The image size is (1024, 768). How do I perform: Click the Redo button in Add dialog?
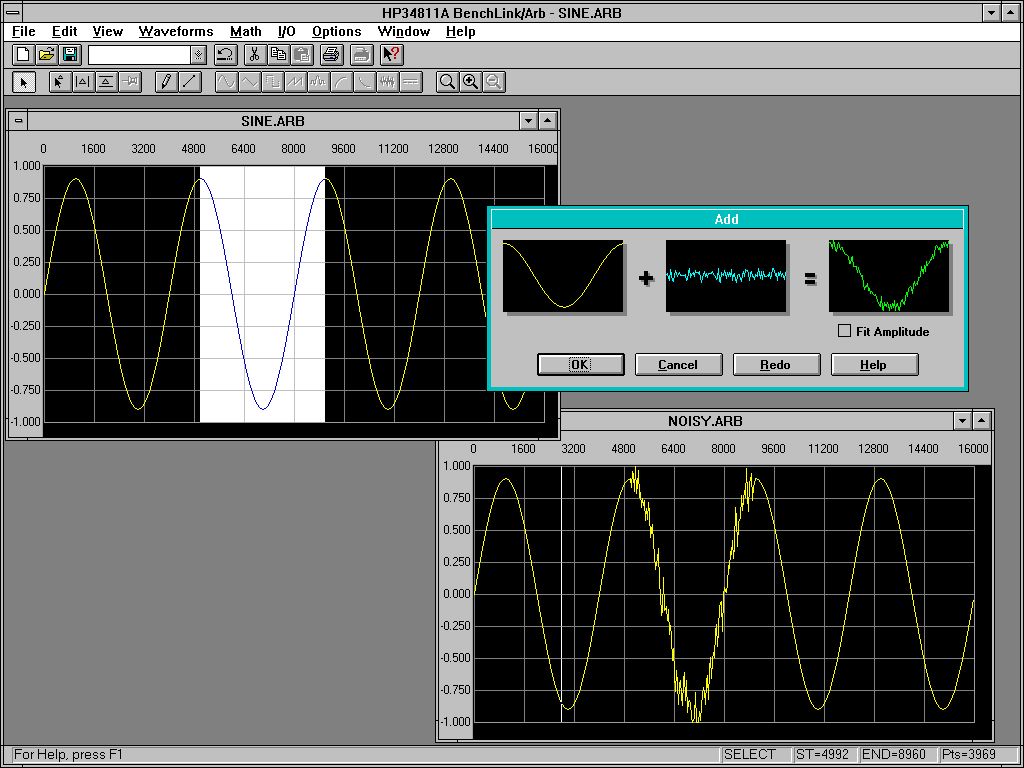(776, 364)
